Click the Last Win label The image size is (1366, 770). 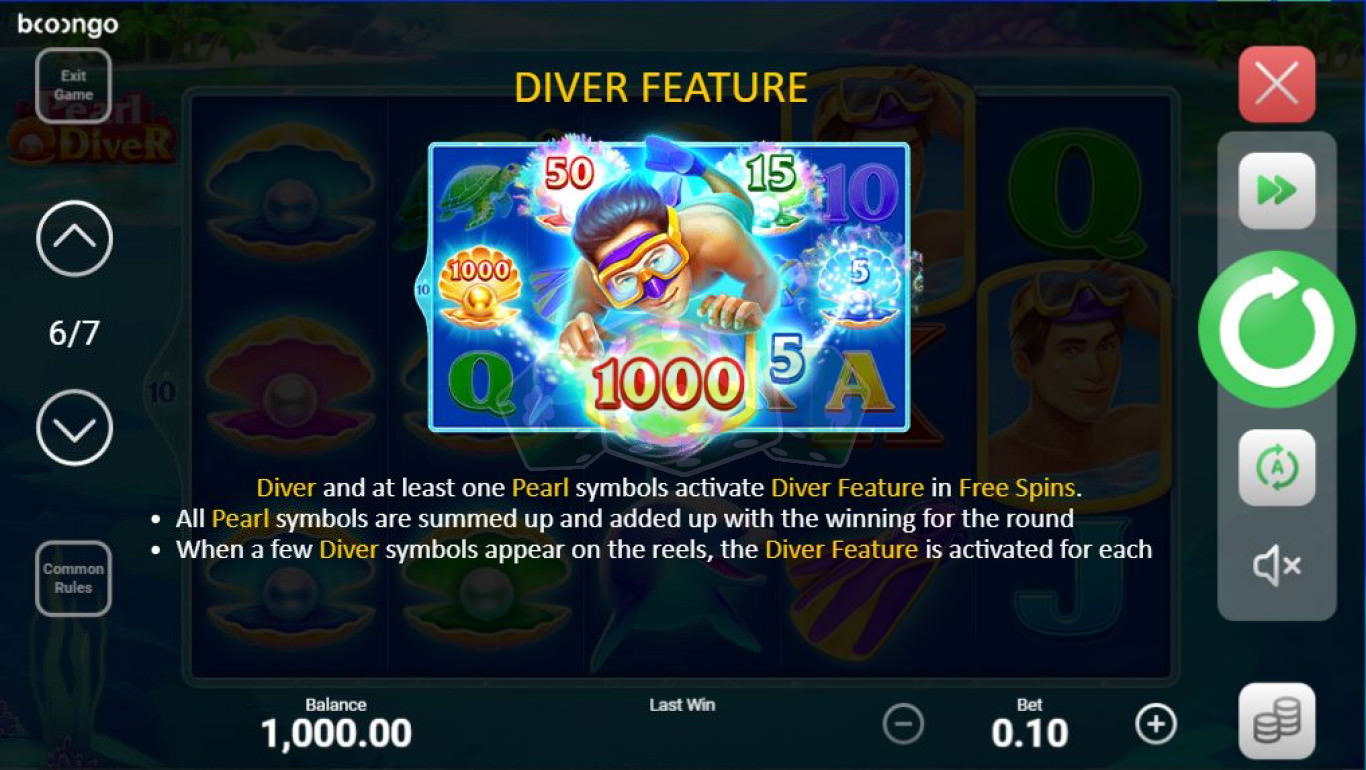(x=682, y=705)
